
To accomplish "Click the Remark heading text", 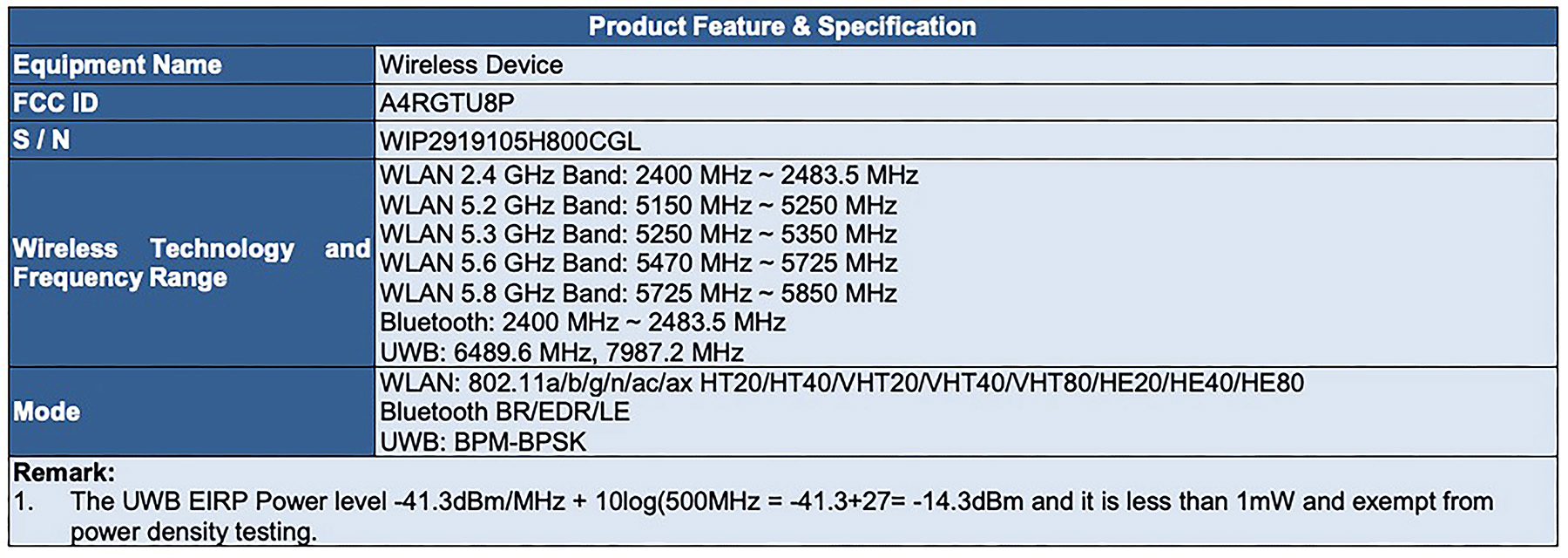I will click(64, 473).
